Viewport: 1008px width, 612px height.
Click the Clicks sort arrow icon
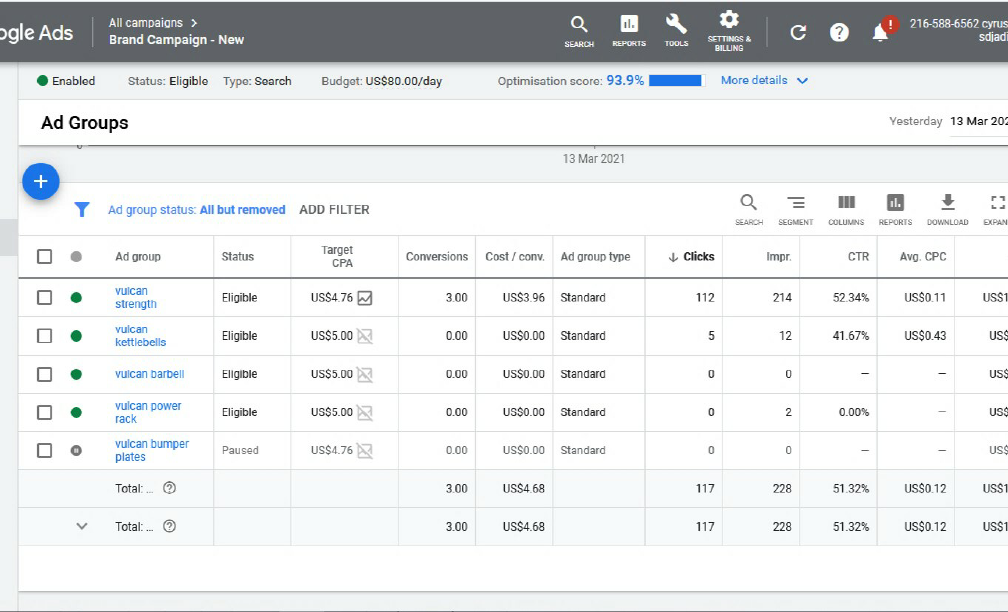tap(673, 257)
